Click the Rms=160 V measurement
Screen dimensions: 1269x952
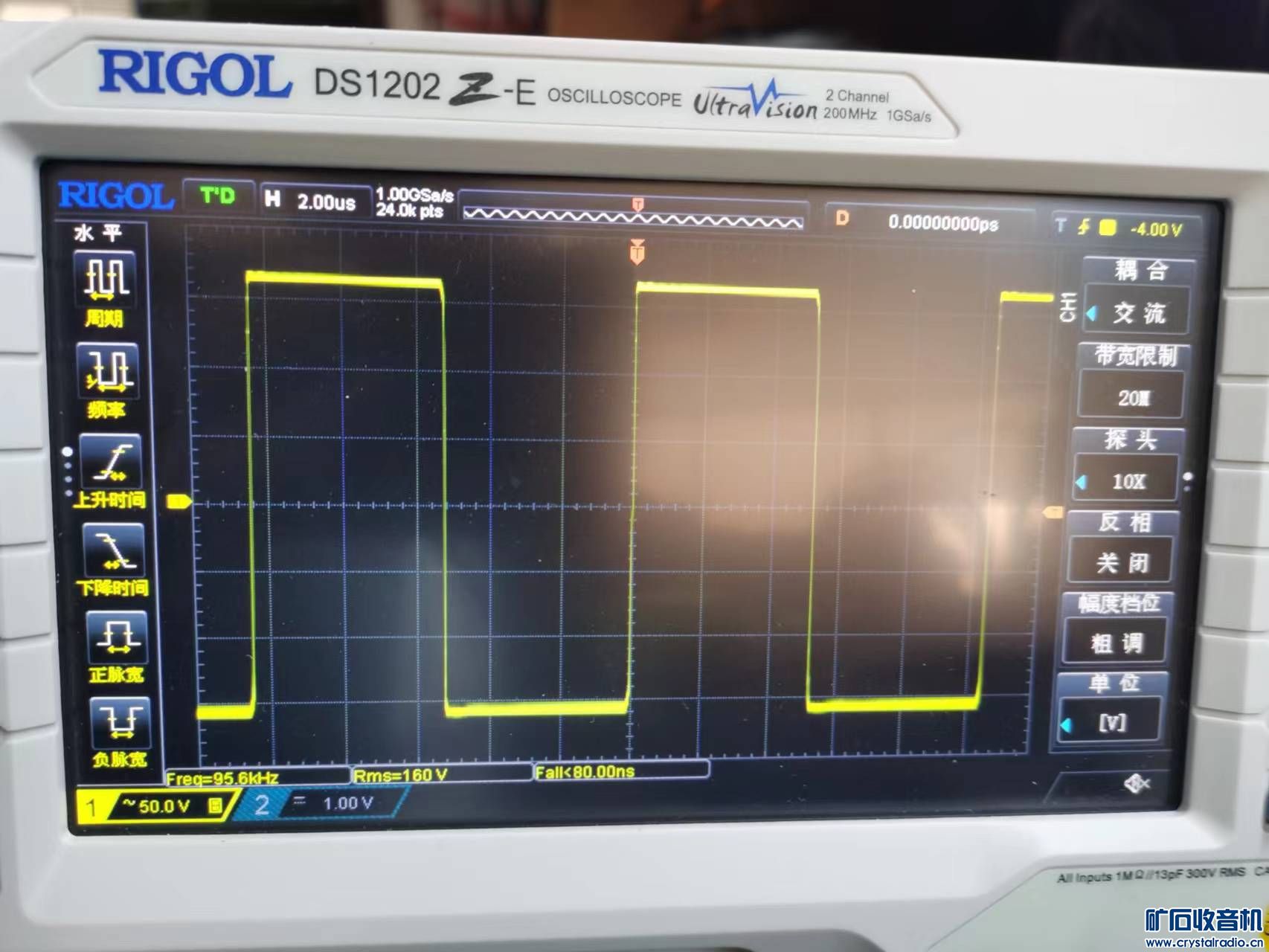442,775
